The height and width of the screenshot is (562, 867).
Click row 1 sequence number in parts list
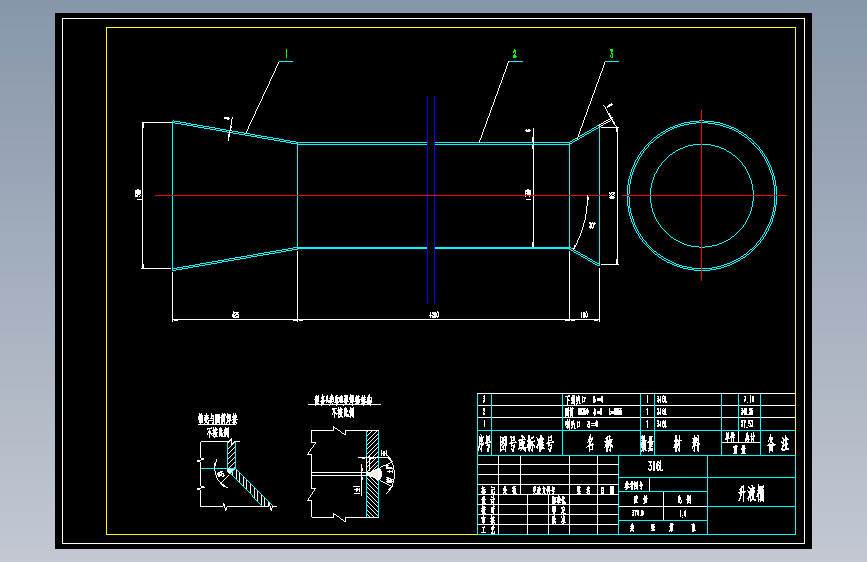[x=484, y=424]
